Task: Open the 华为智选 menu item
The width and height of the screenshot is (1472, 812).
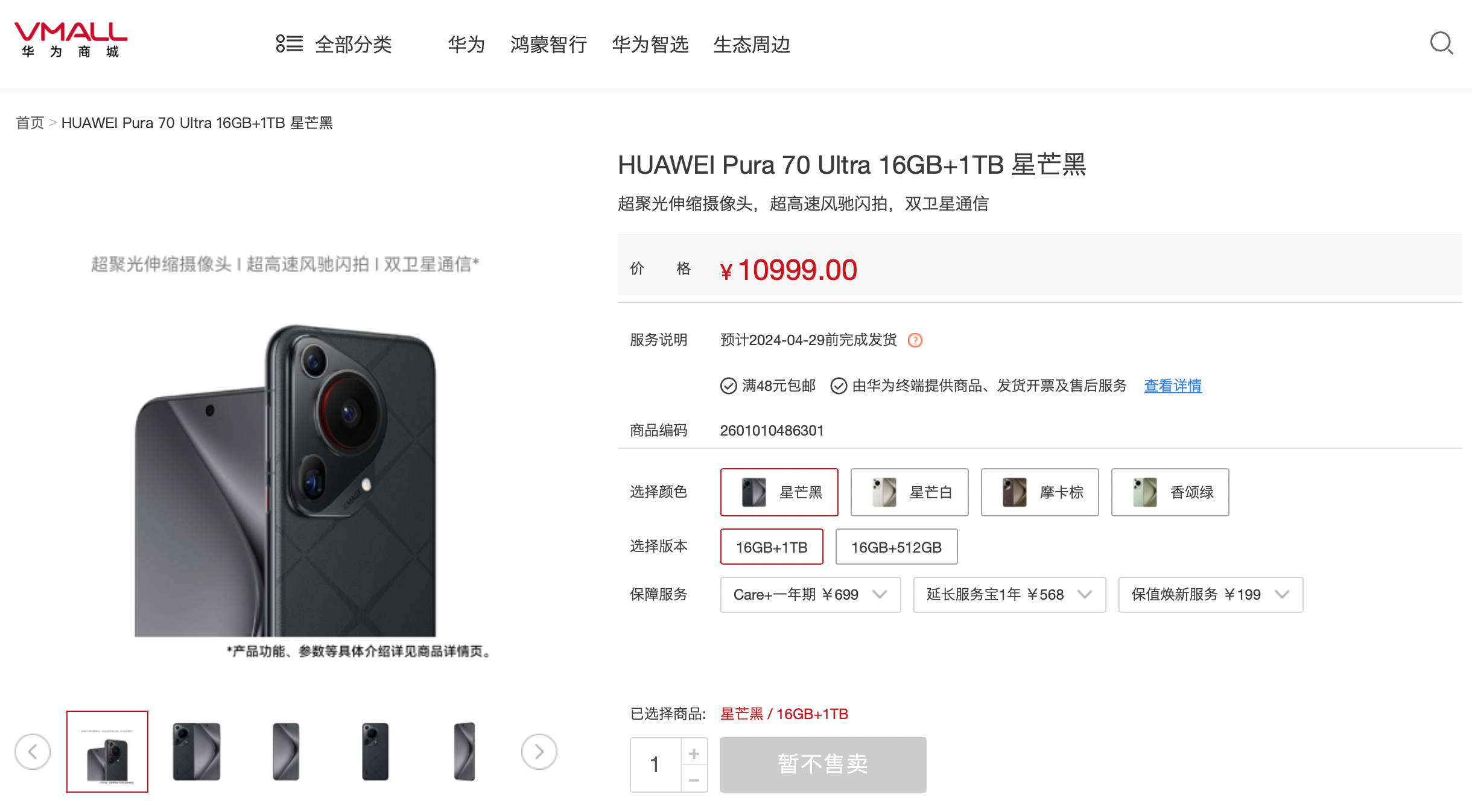Action: tap(650, 44)
